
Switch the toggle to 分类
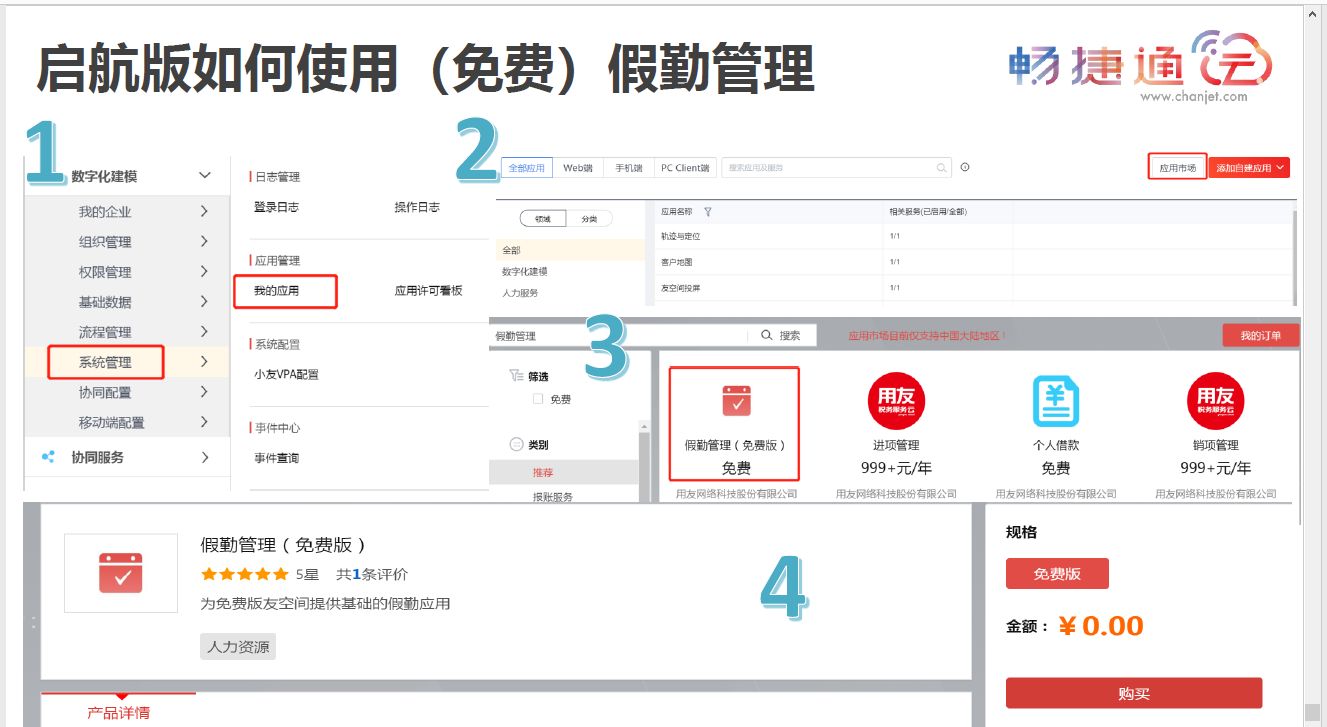590,219
